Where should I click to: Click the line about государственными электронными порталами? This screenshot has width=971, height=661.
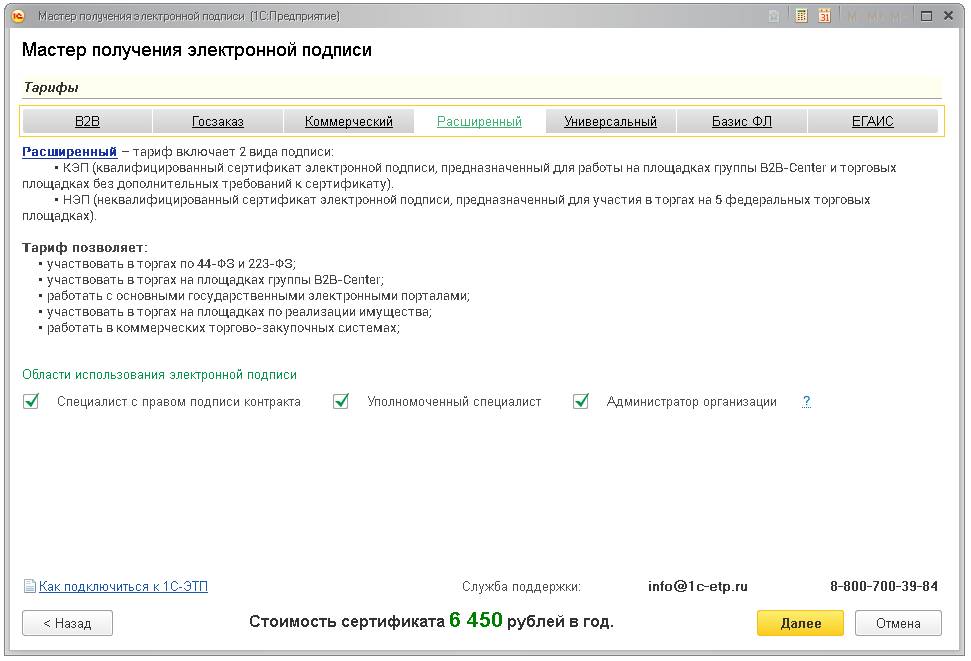(258, 296)
